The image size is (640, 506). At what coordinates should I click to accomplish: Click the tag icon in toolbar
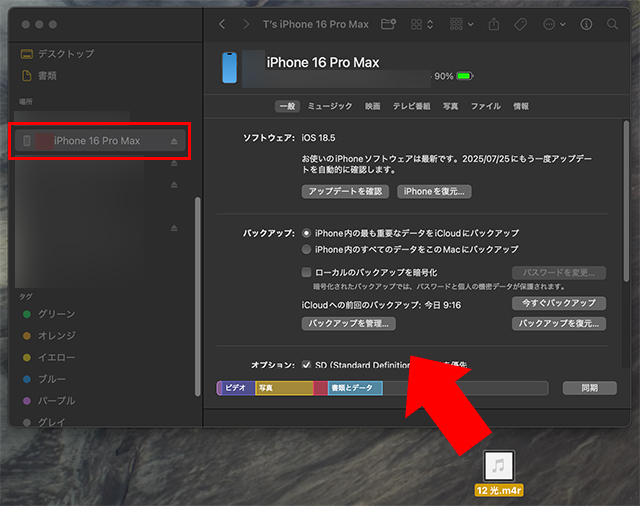click(x=520, y=24)
